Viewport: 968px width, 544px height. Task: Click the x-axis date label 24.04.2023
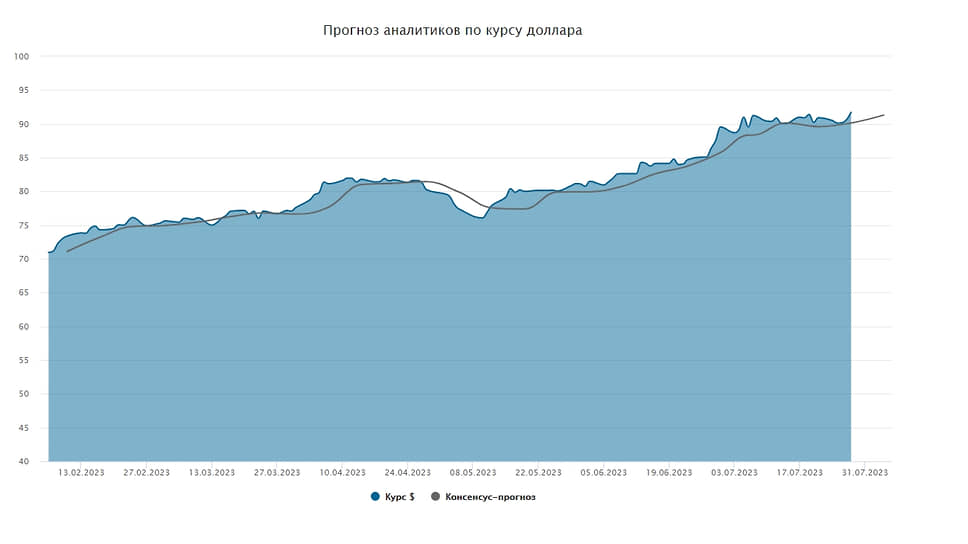click(407, 472)
